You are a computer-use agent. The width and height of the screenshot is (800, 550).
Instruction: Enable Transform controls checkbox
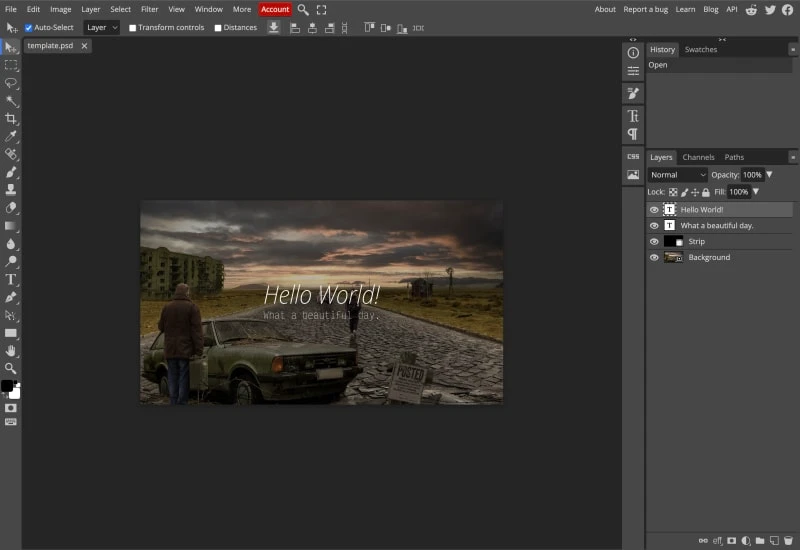[133, 28]
